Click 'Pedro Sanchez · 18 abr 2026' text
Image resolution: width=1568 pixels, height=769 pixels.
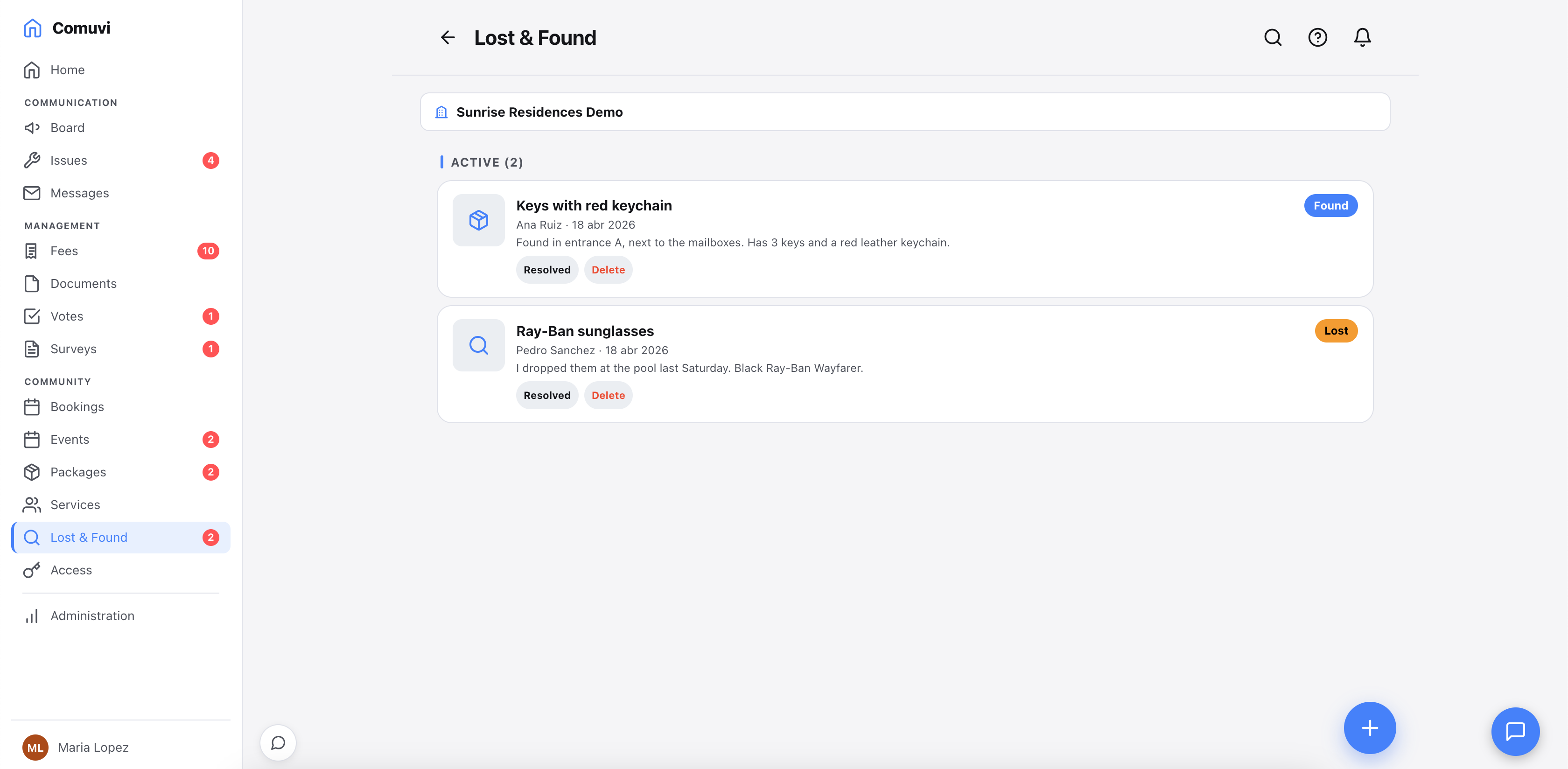click(592, 350)
